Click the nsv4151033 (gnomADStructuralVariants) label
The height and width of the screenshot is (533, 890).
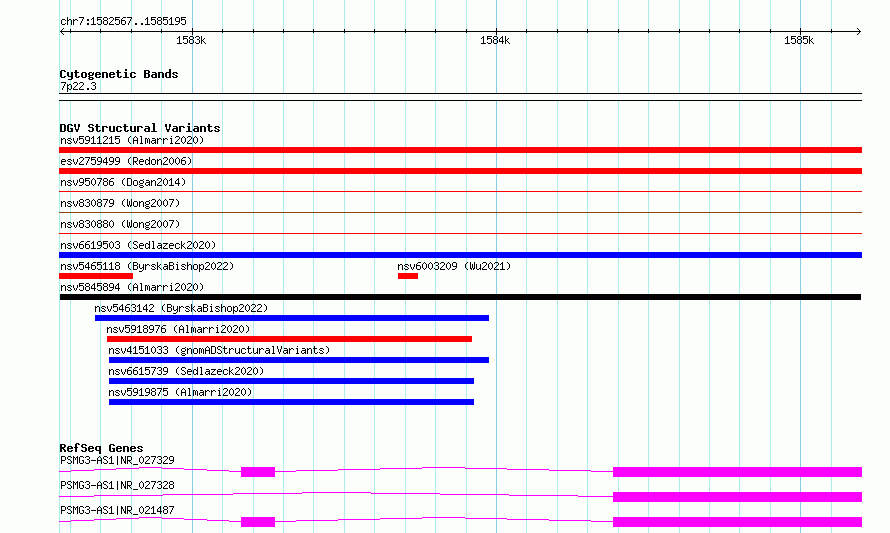click(219, 350)
